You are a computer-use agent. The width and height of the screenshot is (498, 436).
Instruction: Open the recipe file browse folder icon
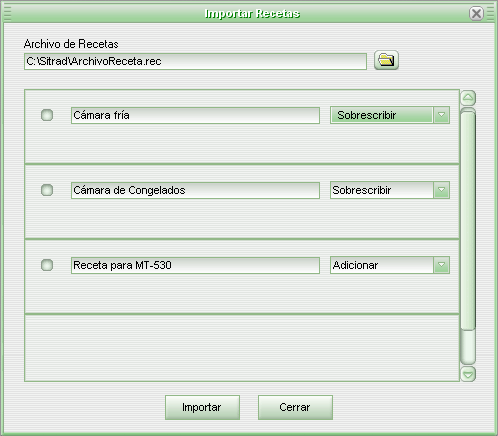[386, 60]
